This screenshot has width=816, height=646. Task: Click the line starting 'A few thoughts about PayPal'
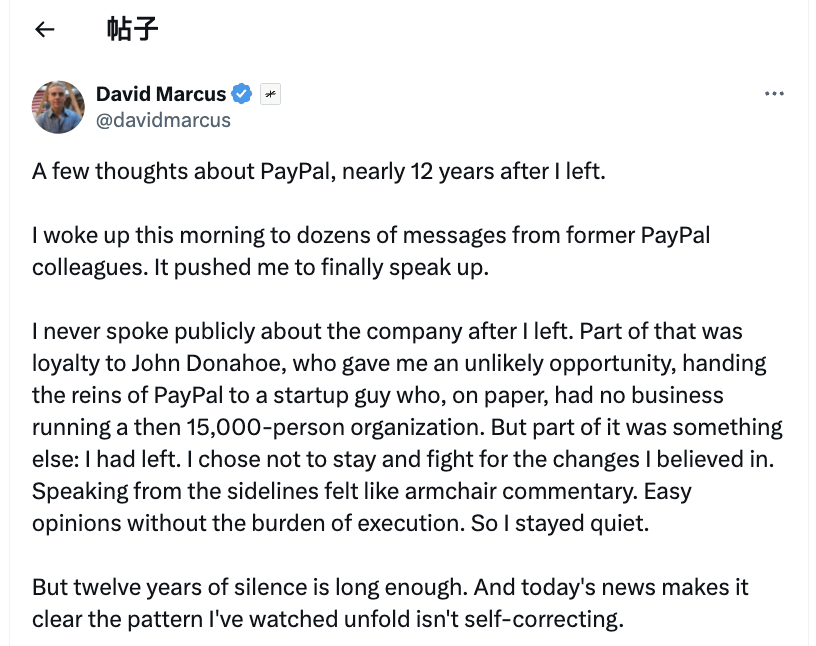click(x=319, y=171)
